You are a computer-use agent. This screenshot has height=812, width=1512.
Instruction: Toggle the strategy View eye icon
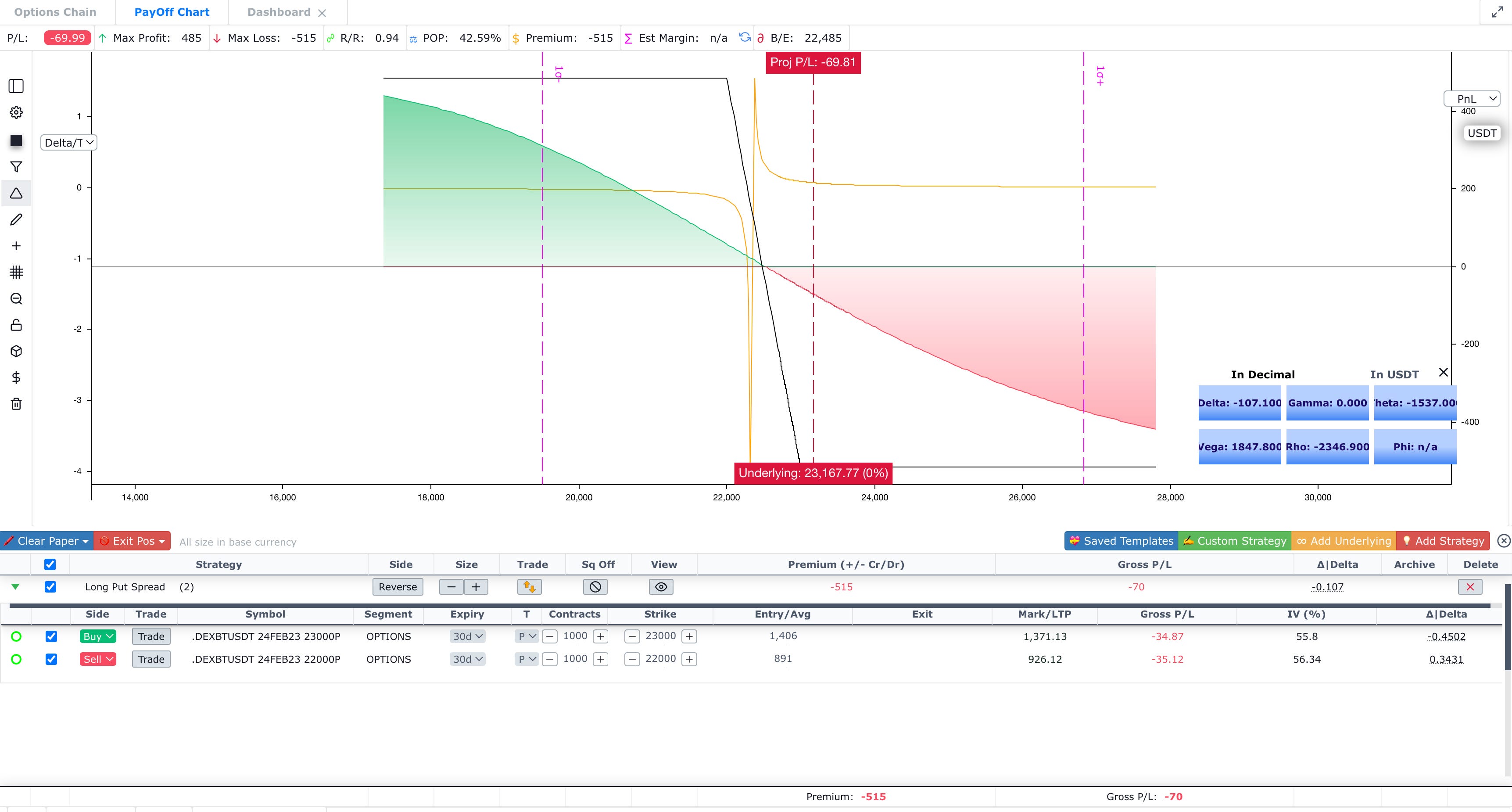pyautogui.click(x=661, y=586)
